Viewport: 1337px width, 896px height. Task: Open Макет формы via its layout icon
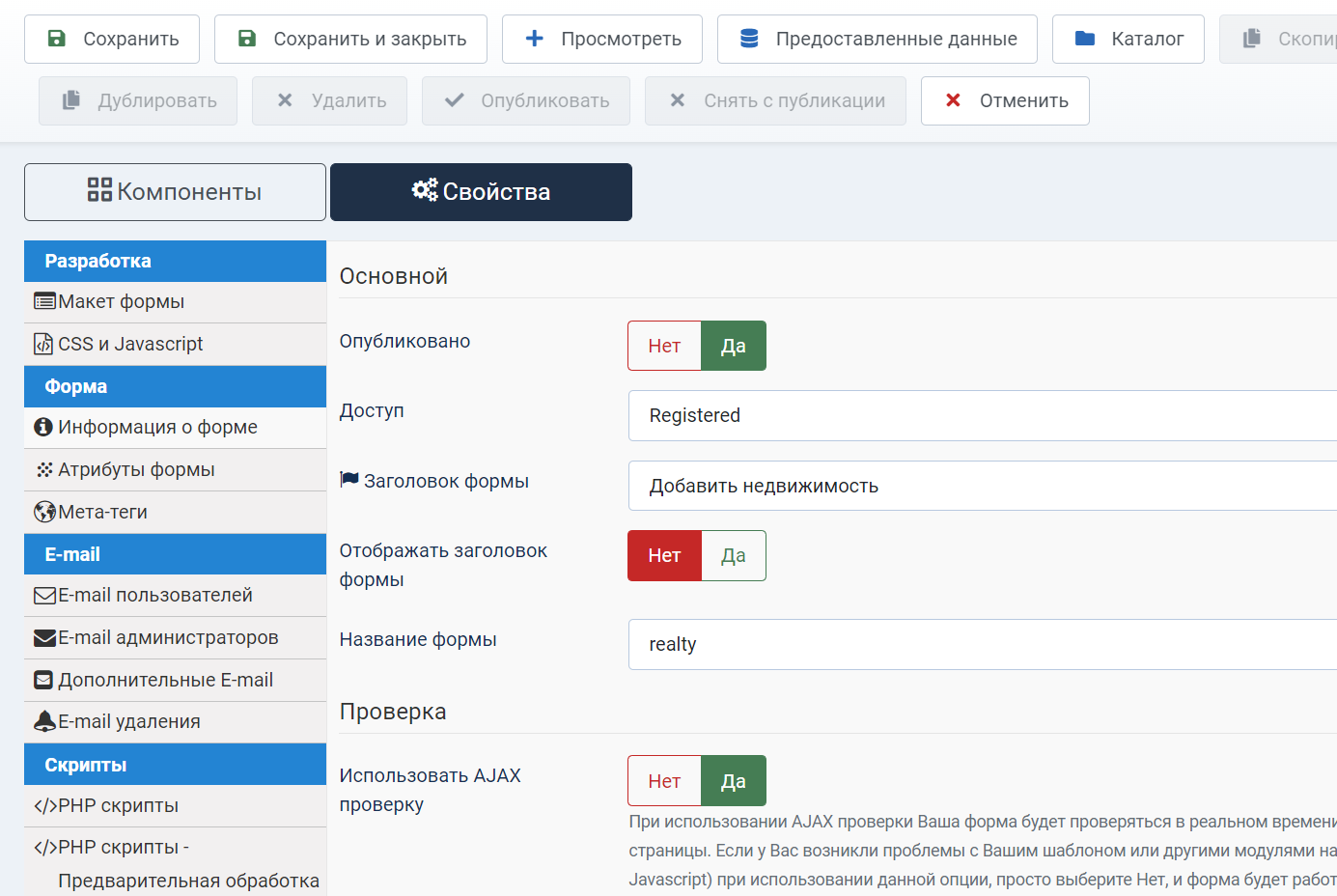click(44, 302)
